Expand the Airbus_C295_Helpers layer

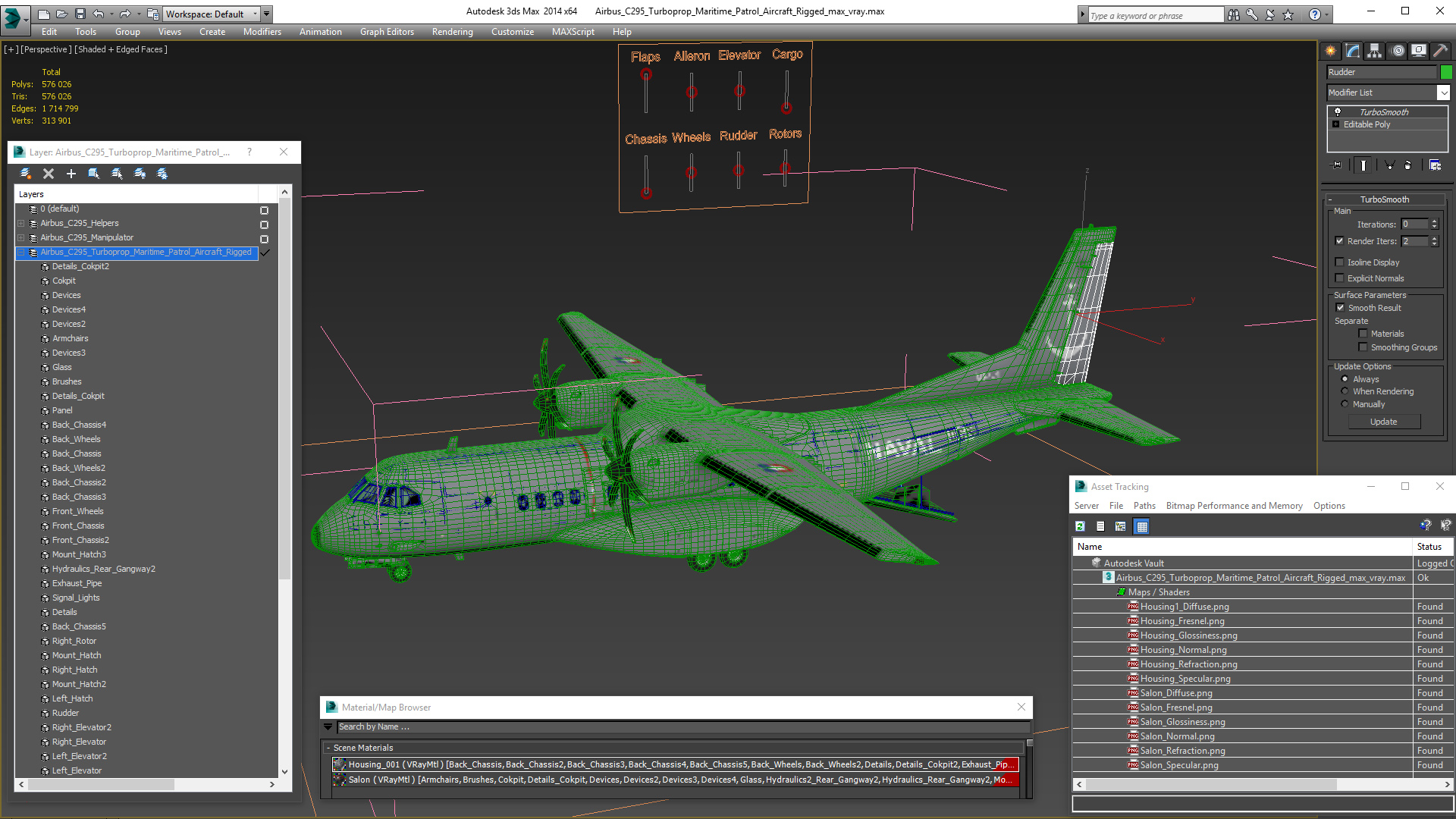(x=21, y=224)
